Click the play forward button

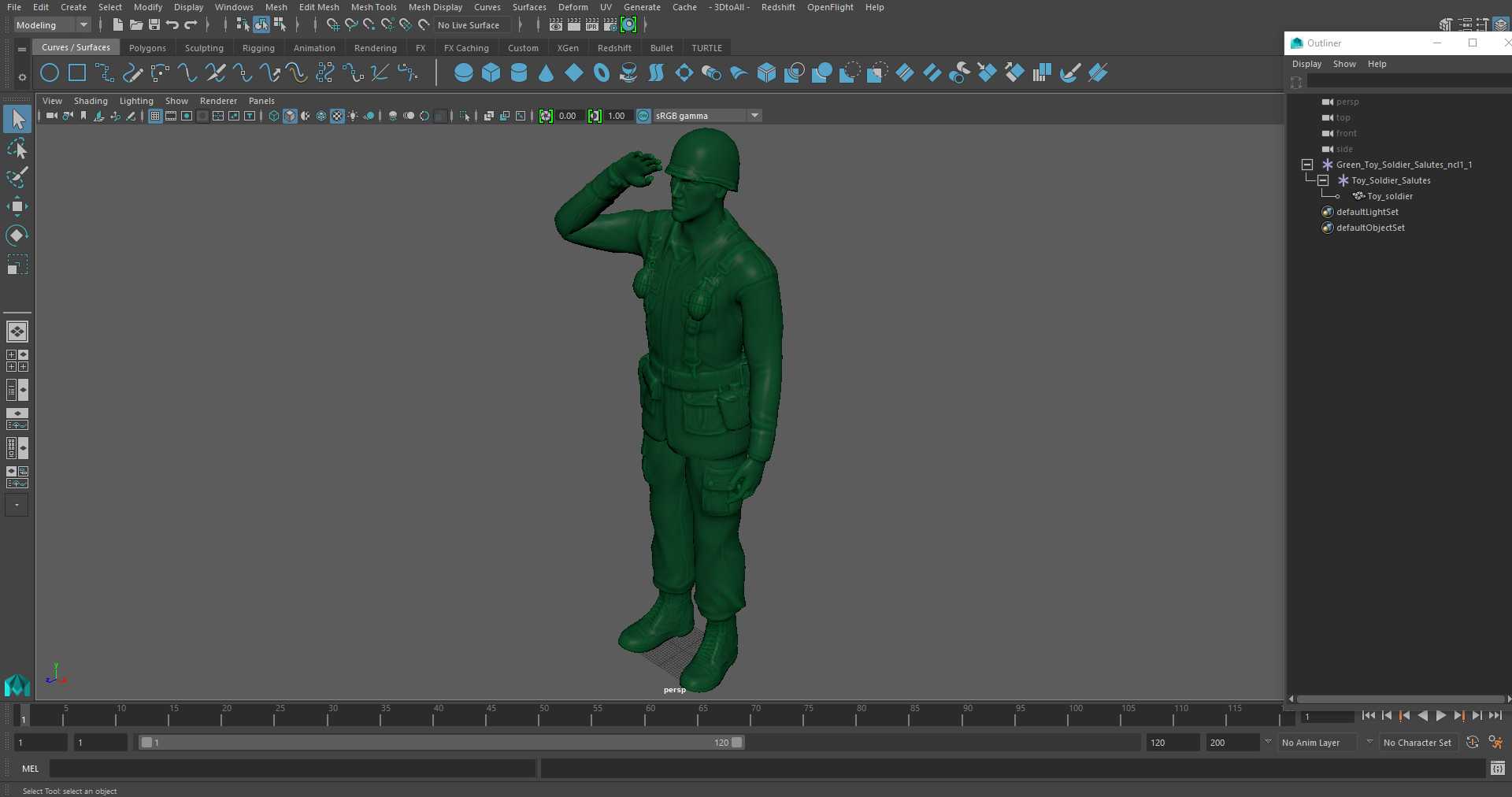(x=1441, y=716)
